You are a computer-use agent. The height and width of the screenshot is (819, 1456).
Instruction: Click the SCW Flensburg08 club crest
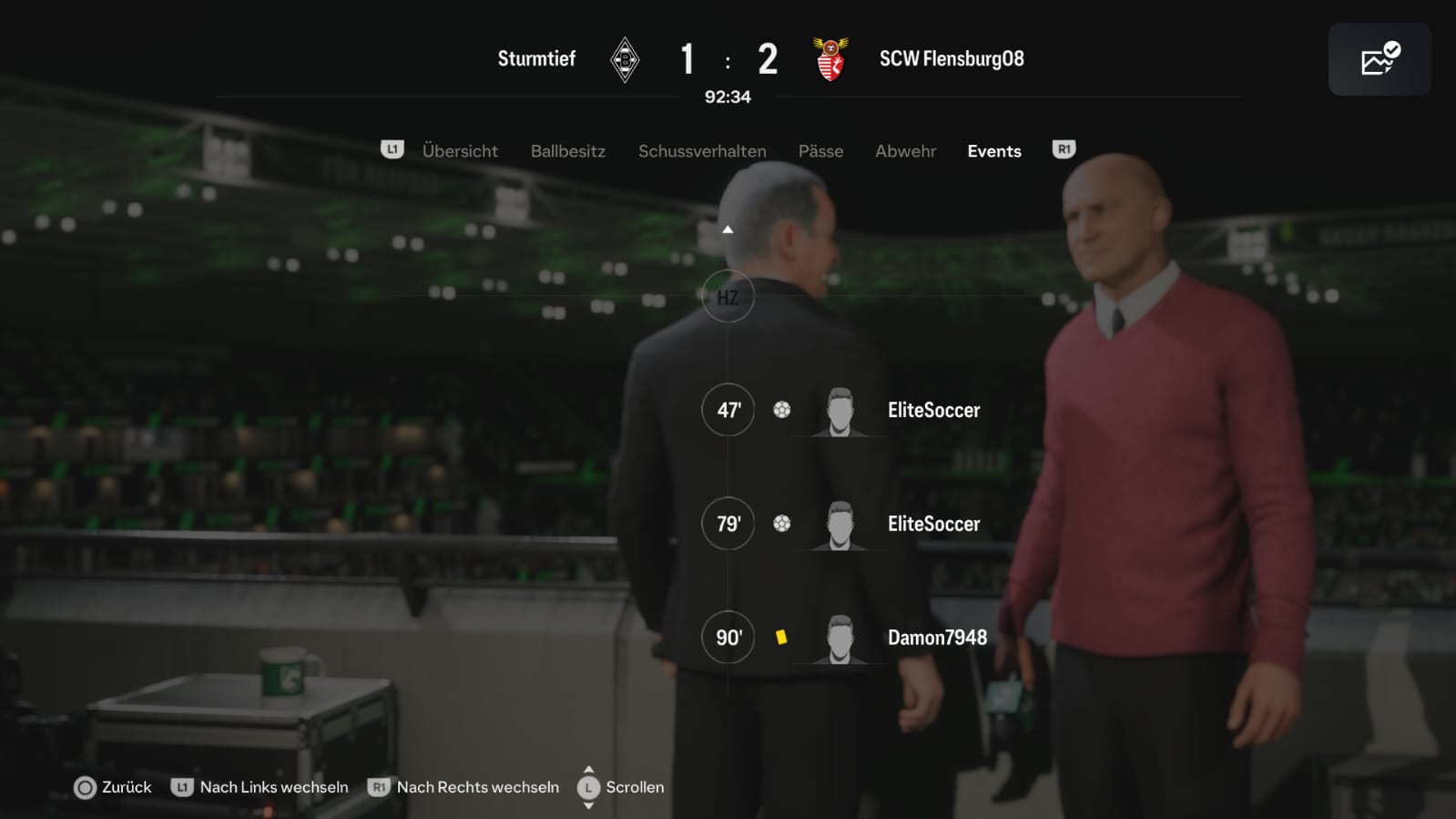830,59
